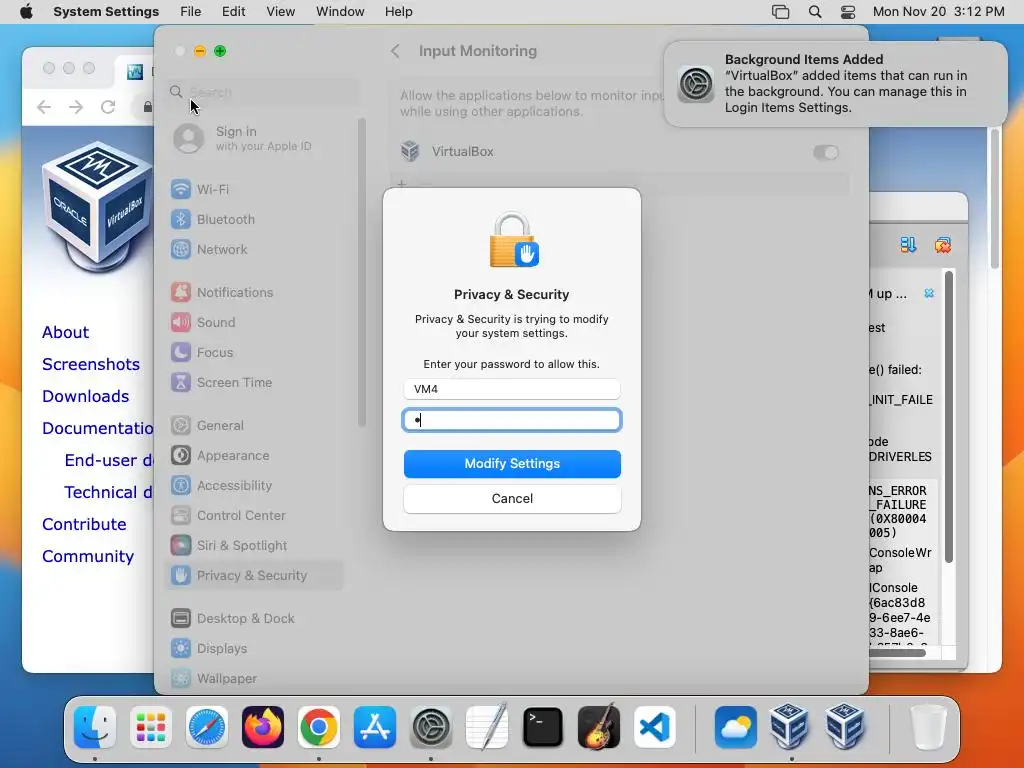Go back from Input Monitoring pane

pos(395,51)
